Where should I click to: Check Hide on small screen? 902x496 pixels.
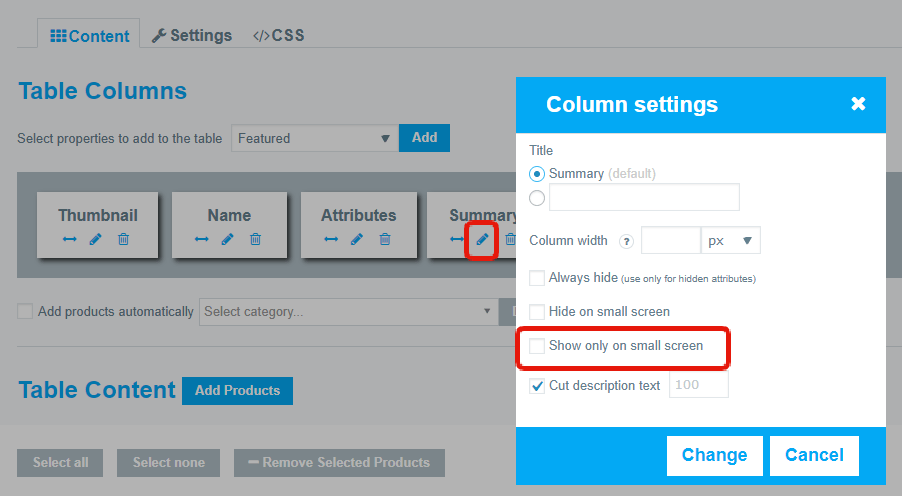[x=537, y=312]
